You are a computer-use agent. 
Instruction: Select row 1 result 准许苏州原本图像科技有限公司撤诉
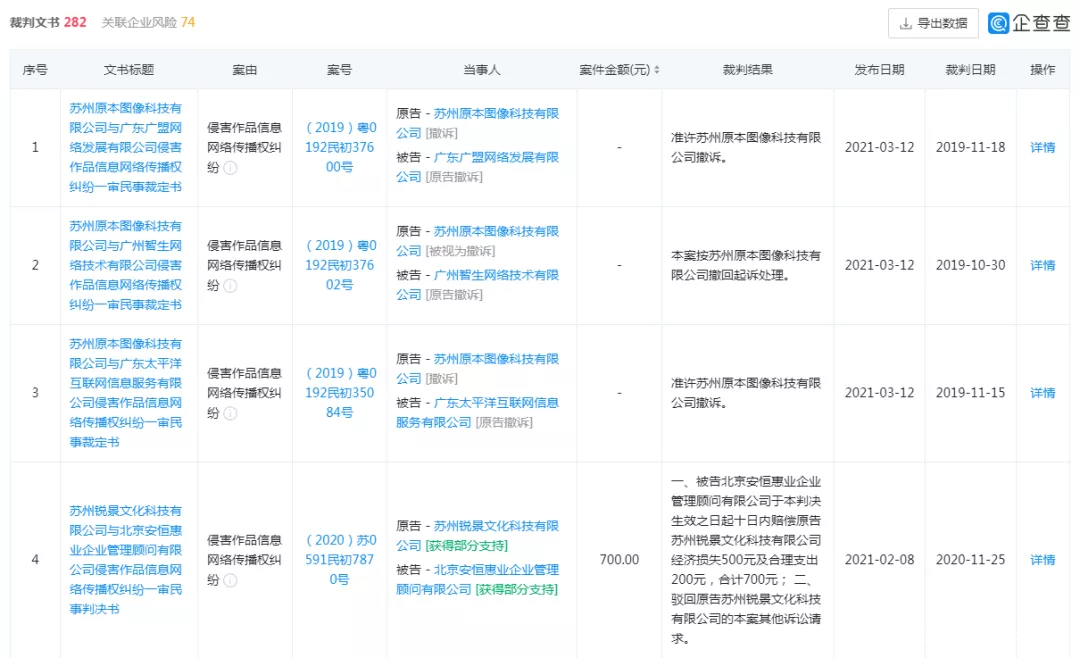tap(746, 147)
